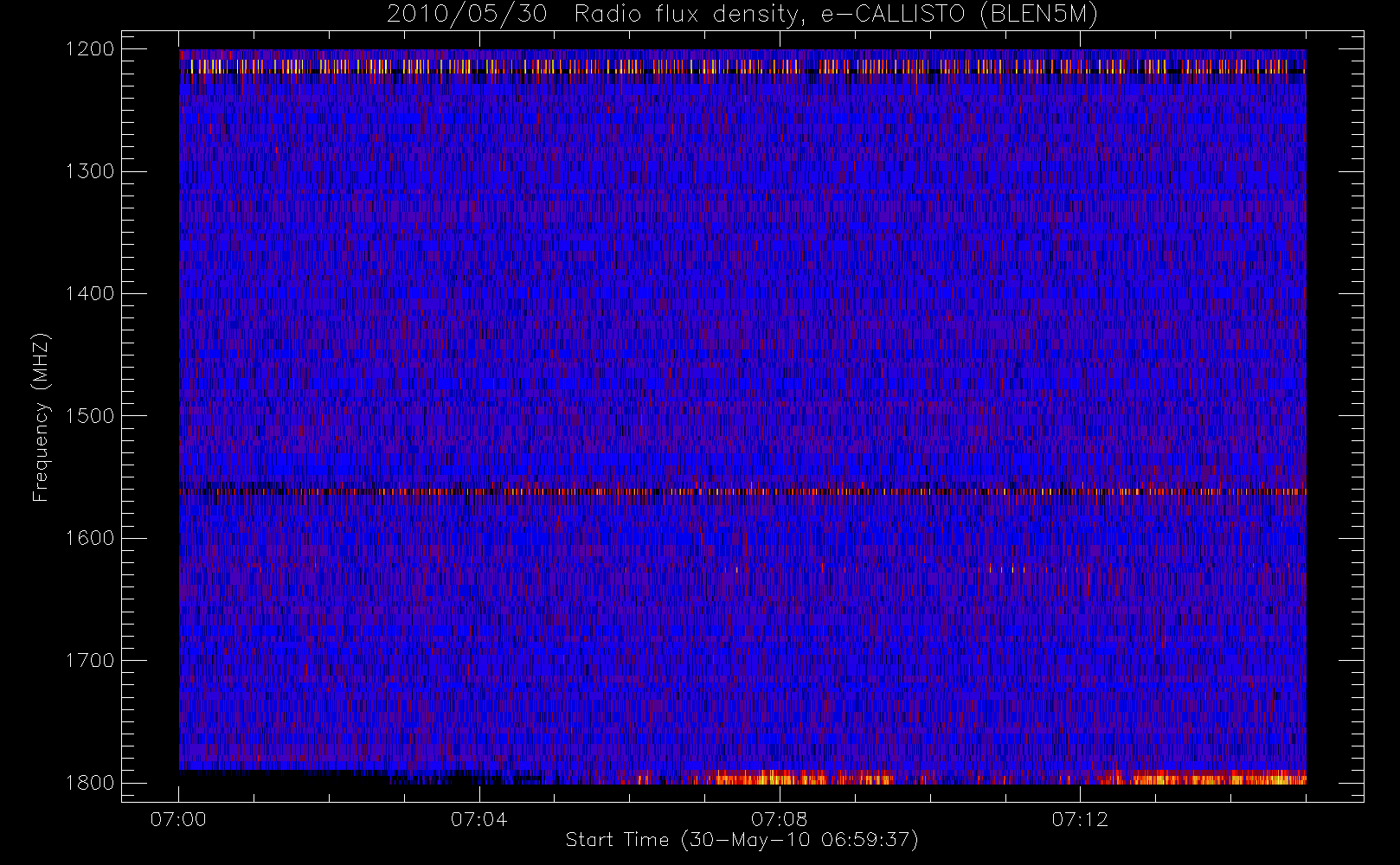Viewport: 1400px width, 865px height.
Task: Click the 'Start Time (30-May-10 06:59:37)' label
Action: point(742,840)
